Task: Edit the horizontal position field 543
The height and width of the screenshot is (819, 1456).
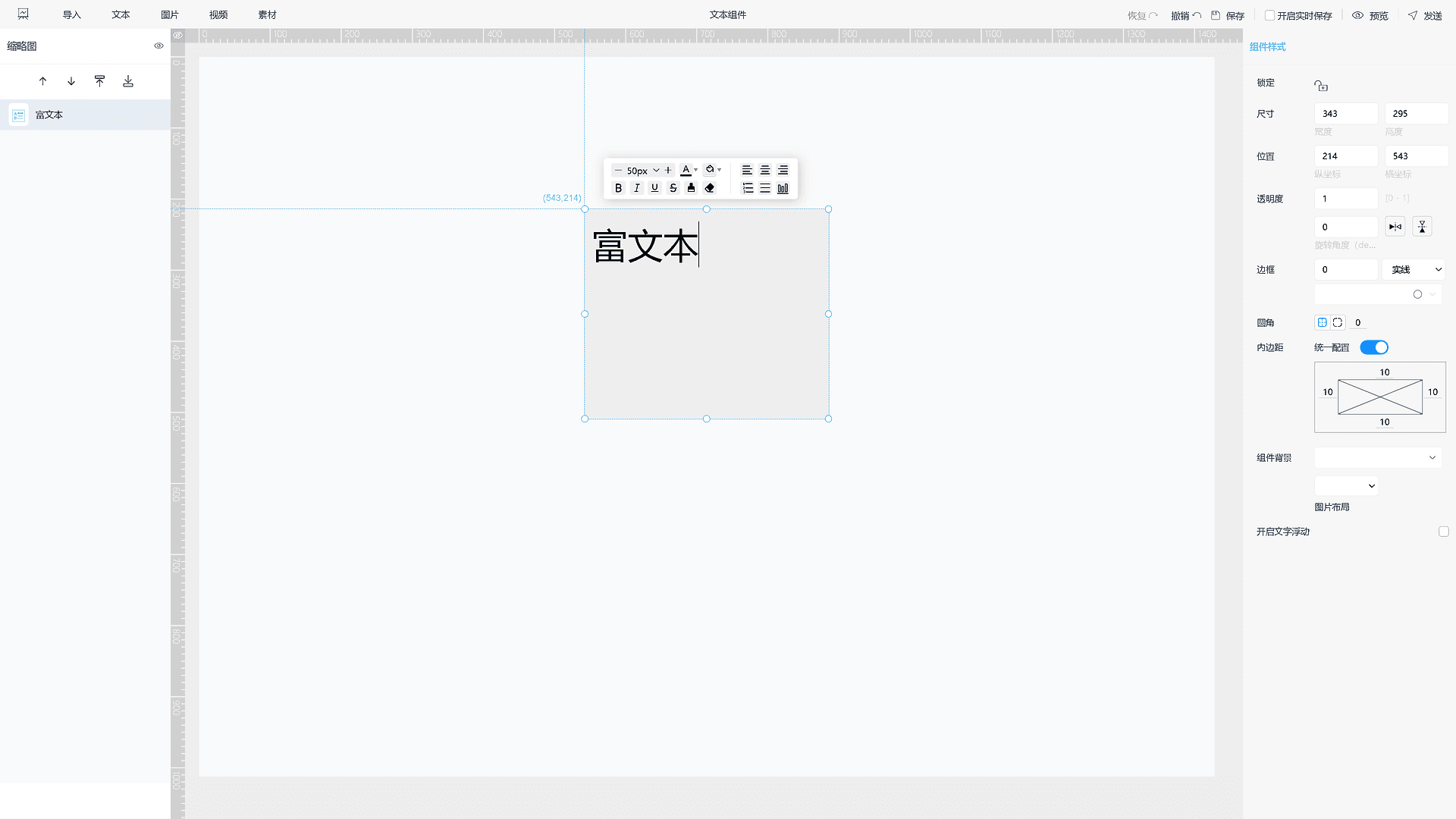Action: (1417, 156)
